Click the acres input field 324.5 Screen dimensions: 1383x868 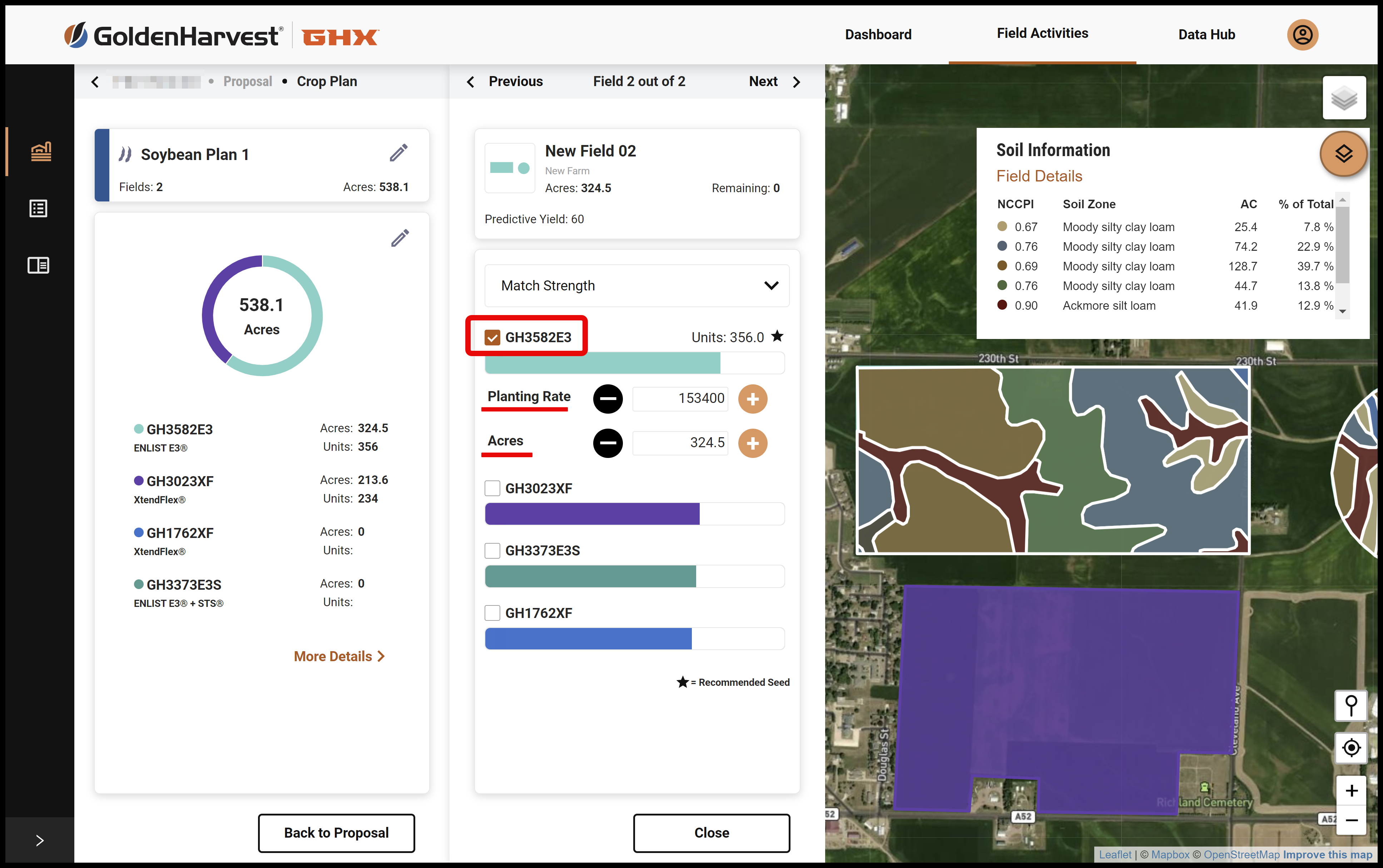[x=680, y=443]
